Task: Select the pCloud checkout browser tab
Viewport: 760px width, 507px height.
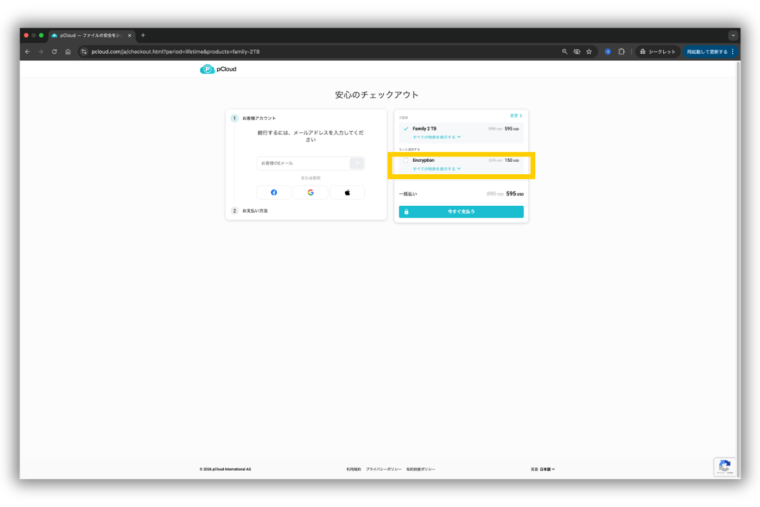Action: tap(90, 35)
